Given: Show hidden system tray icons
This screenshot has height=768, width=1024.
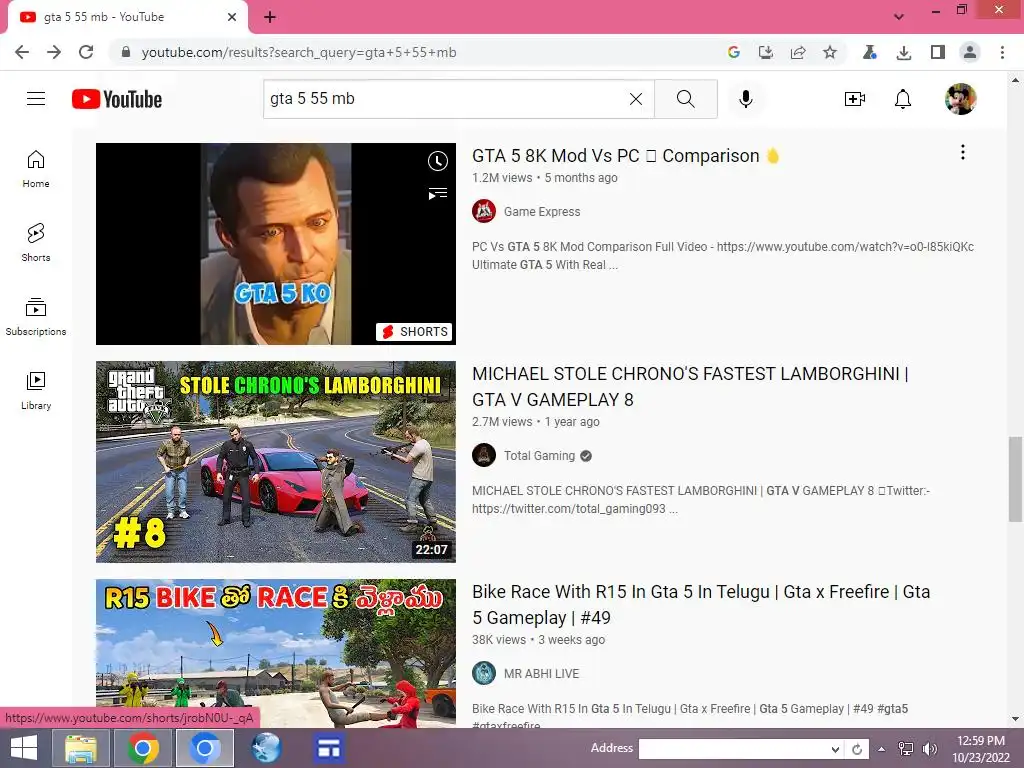Looking at the screenshot, I should click(x=882, y=749).
